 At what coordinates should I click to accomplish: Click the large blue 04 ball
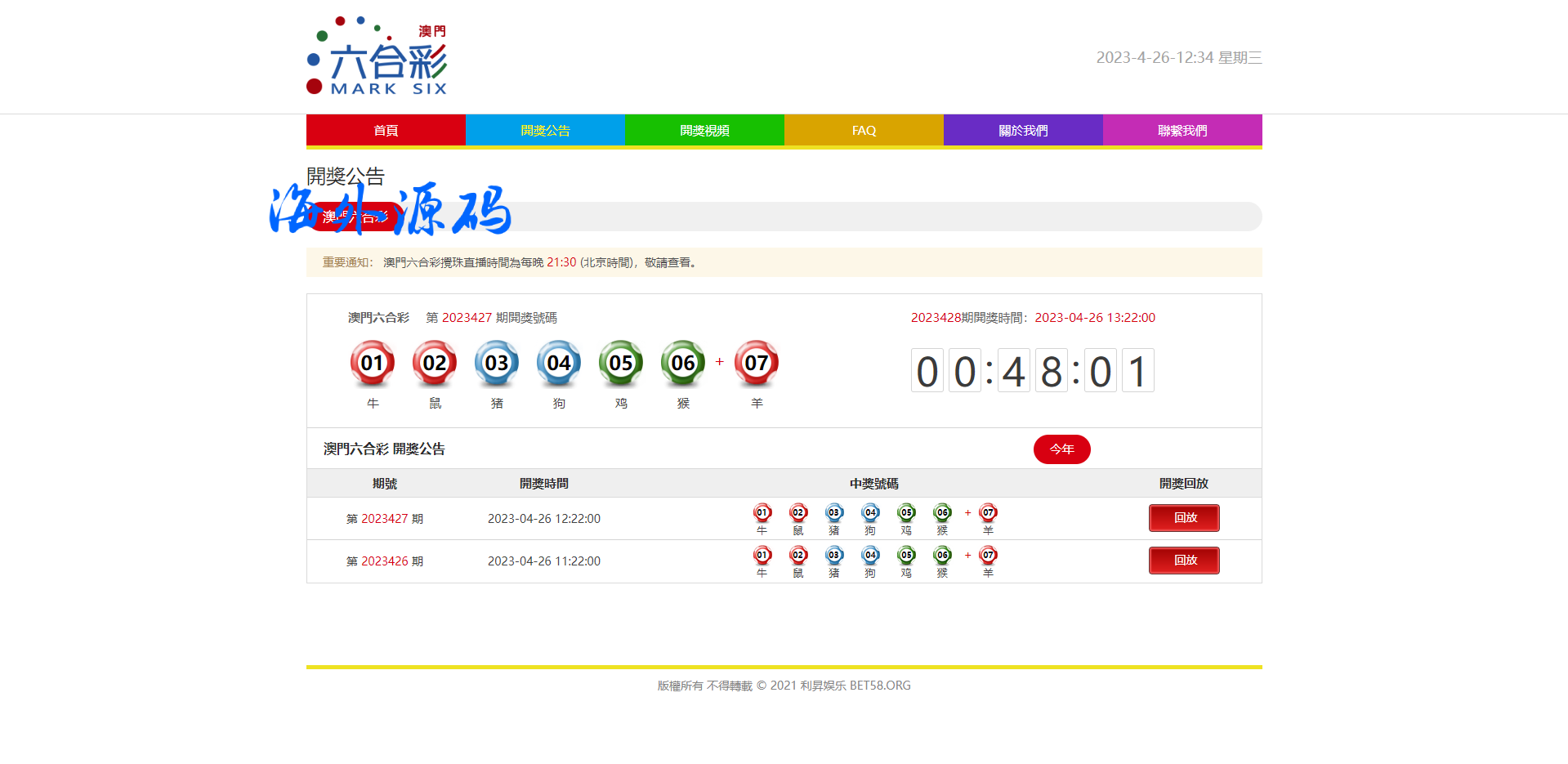pos(559,363)
